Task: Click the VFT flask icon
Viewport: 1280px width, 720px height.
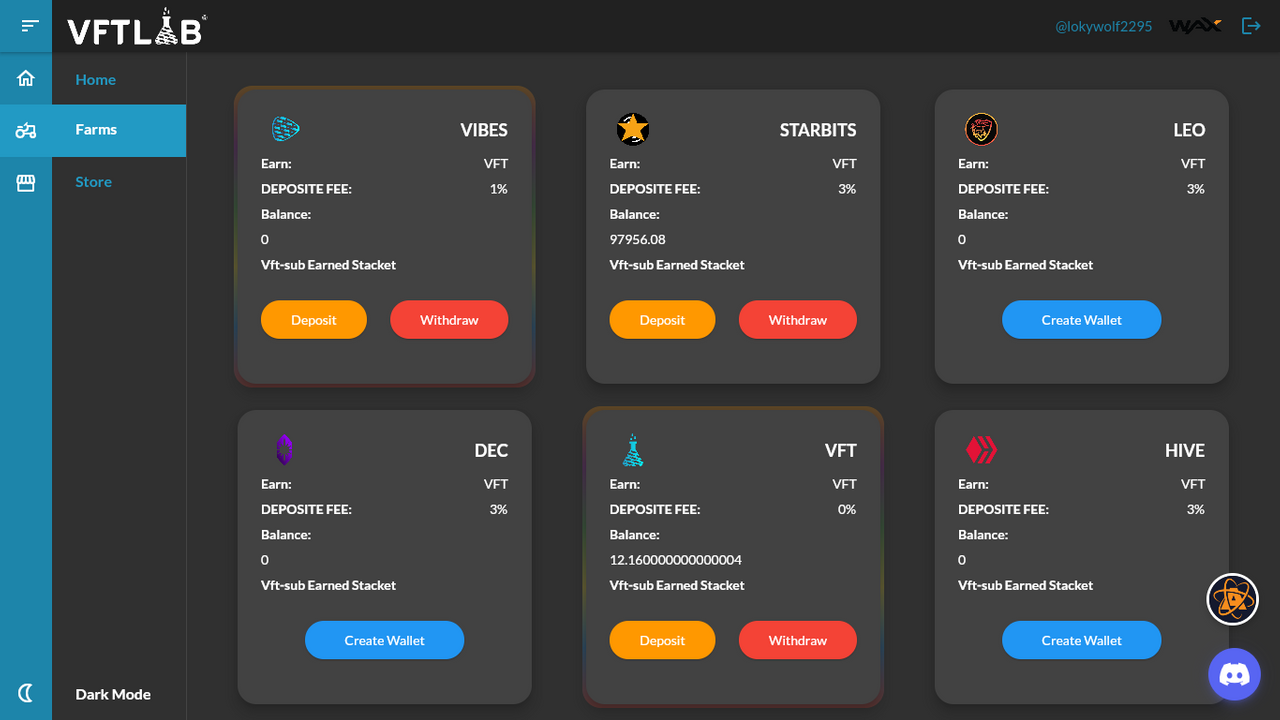Action: coord(633,450)
